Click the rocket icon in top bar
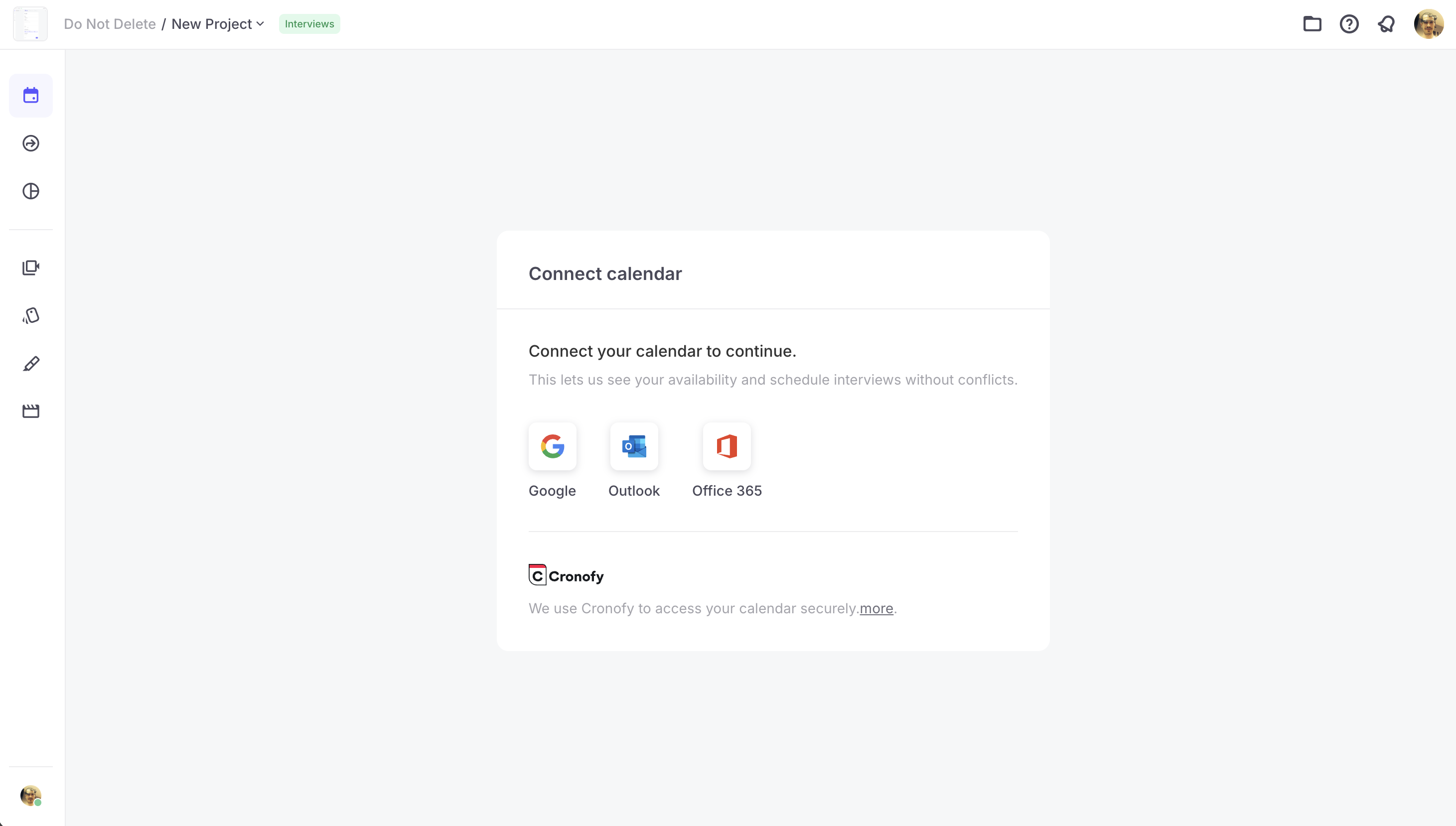Screen dimensions: 1456x826 [x=1386, y=24]
